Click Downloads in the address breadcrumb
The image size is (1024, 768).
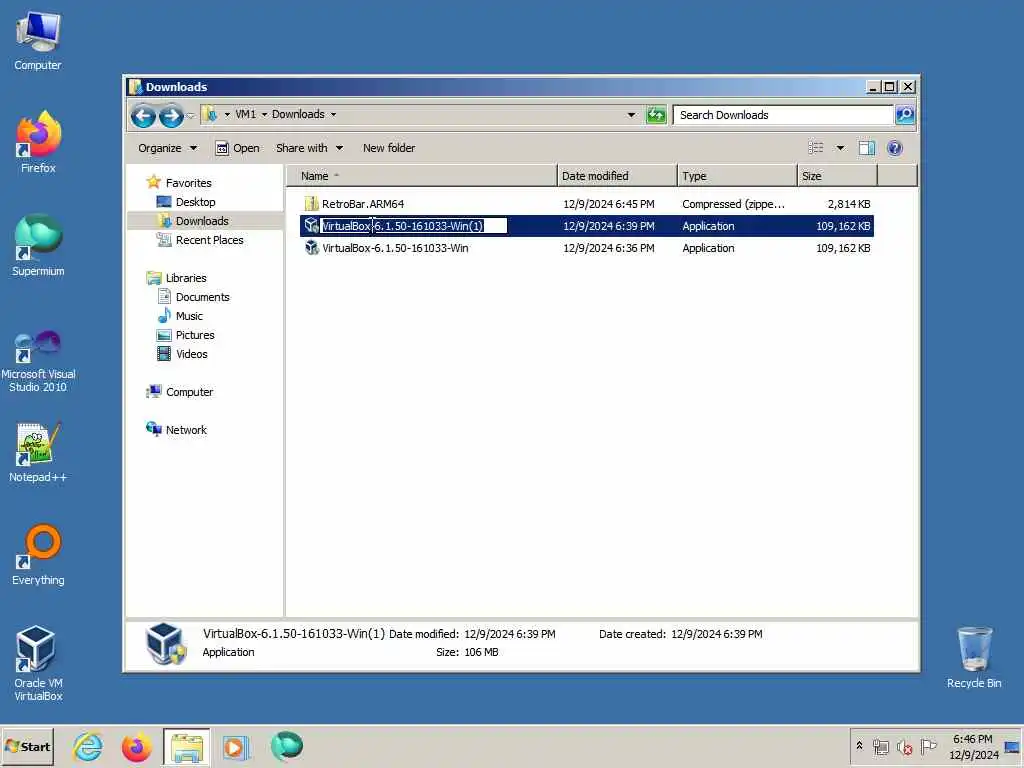pyautogui.click(x=298, y=114)
